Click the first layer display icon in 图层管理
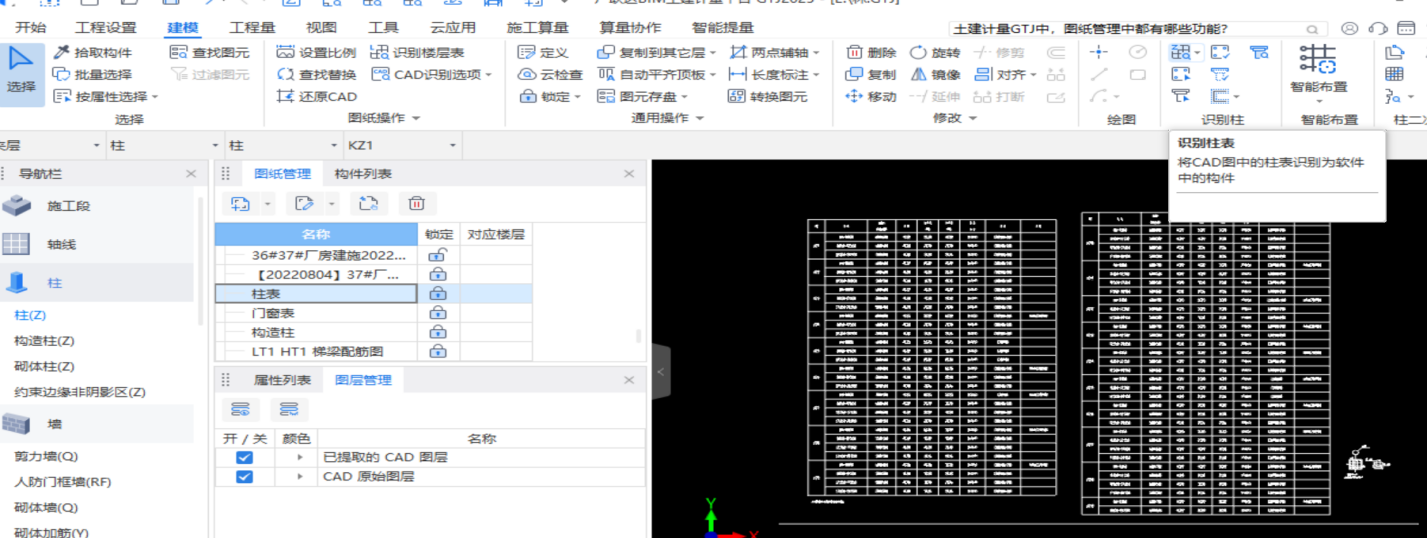Viewport: 1427px width, 538px height. click(241, 409)
